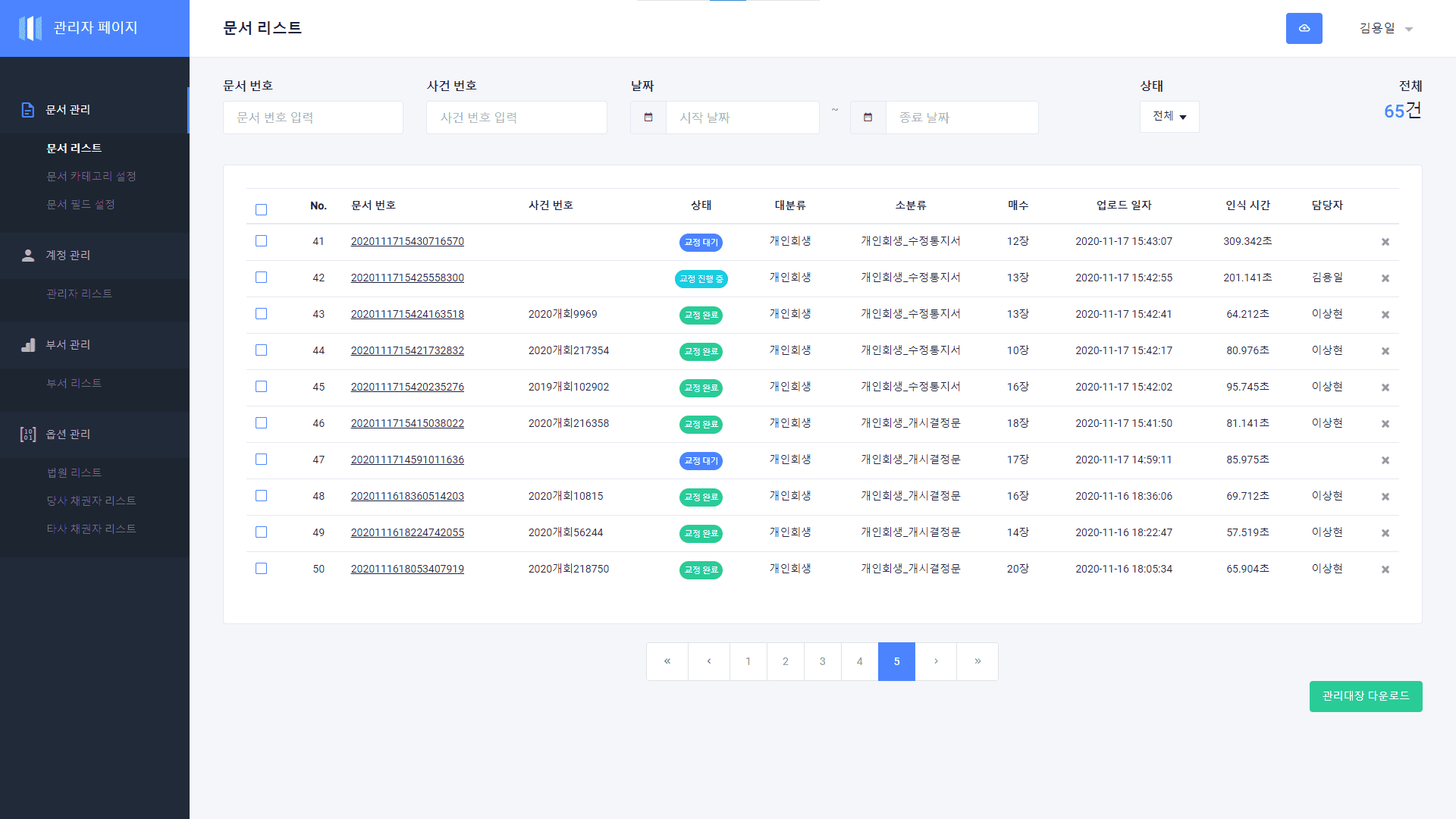Delete row 45 with its X icon
Viewport: 1456px width, 819px height.
coord(1385,388)
